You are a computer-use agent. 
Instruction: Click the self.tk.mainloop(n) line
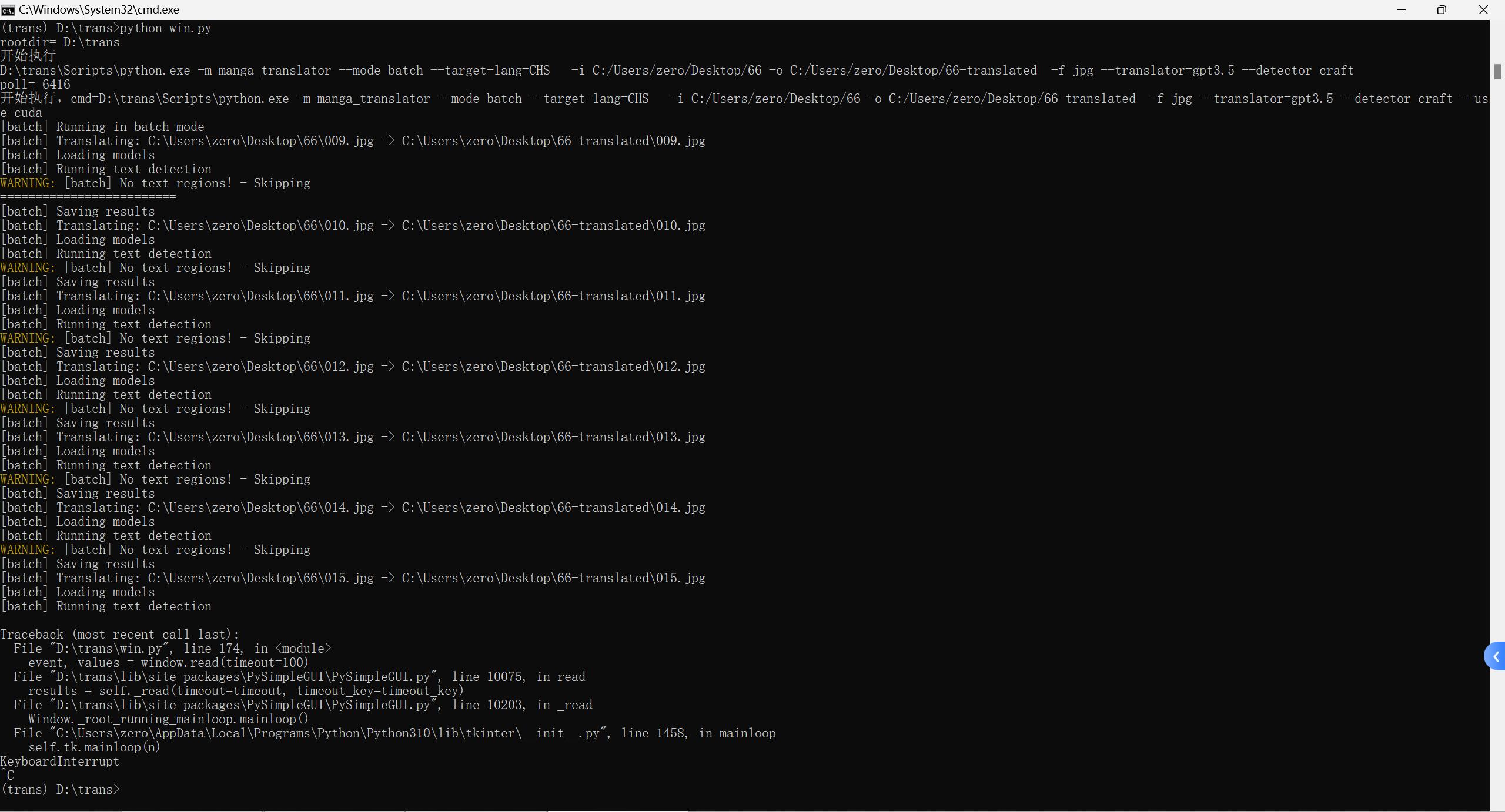[x=94, y=747]
